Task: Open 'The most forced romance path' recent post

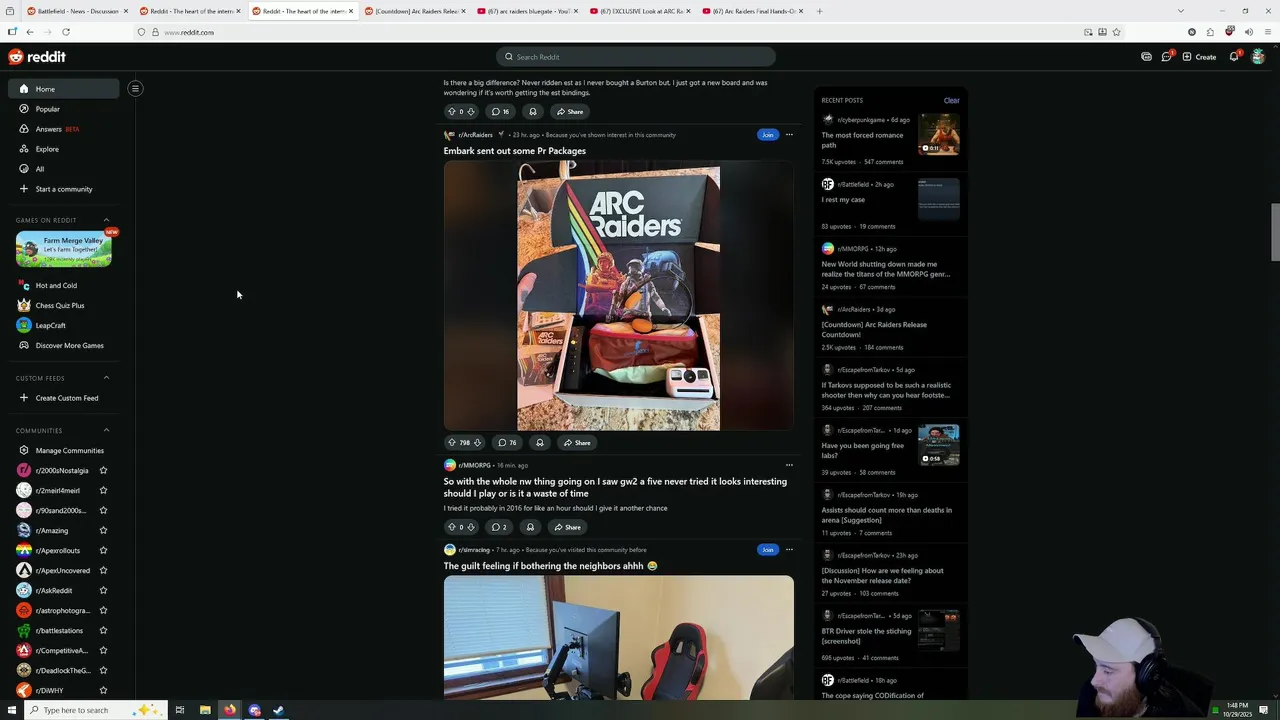Action: (862, 140)
